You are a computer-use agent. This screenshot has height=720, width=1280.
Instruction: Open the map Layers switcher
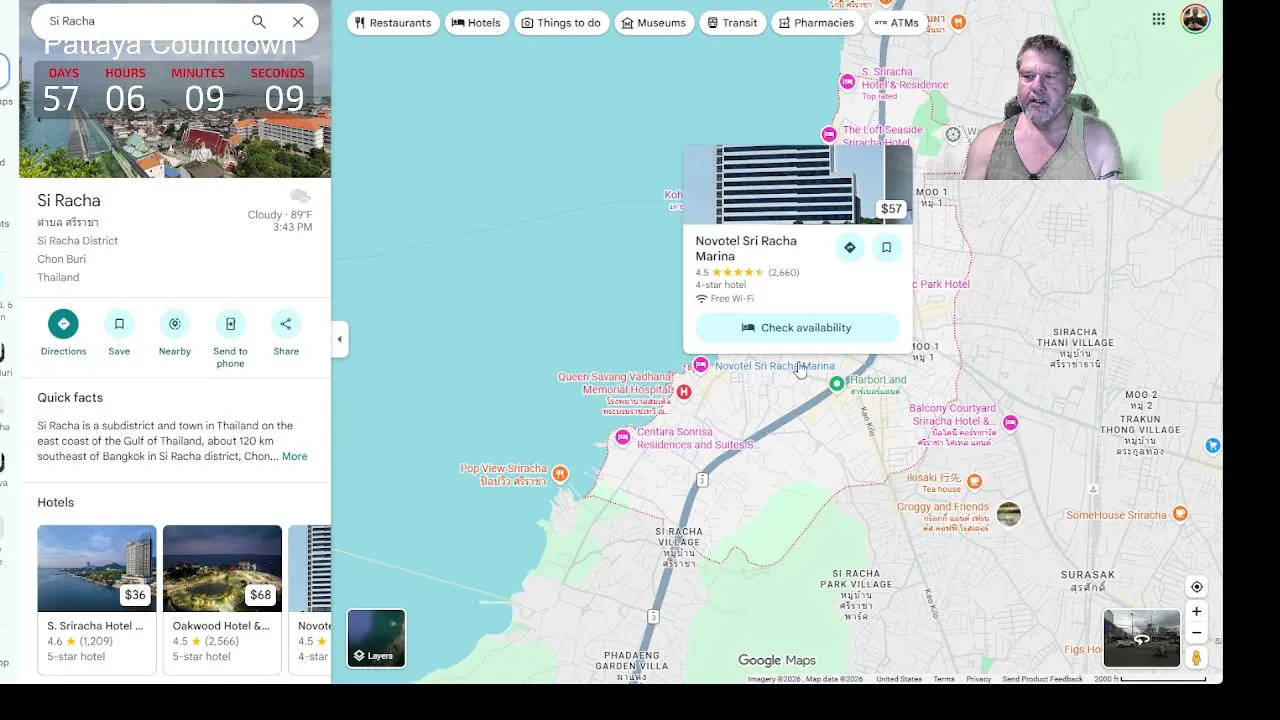(x=376, y=638)
